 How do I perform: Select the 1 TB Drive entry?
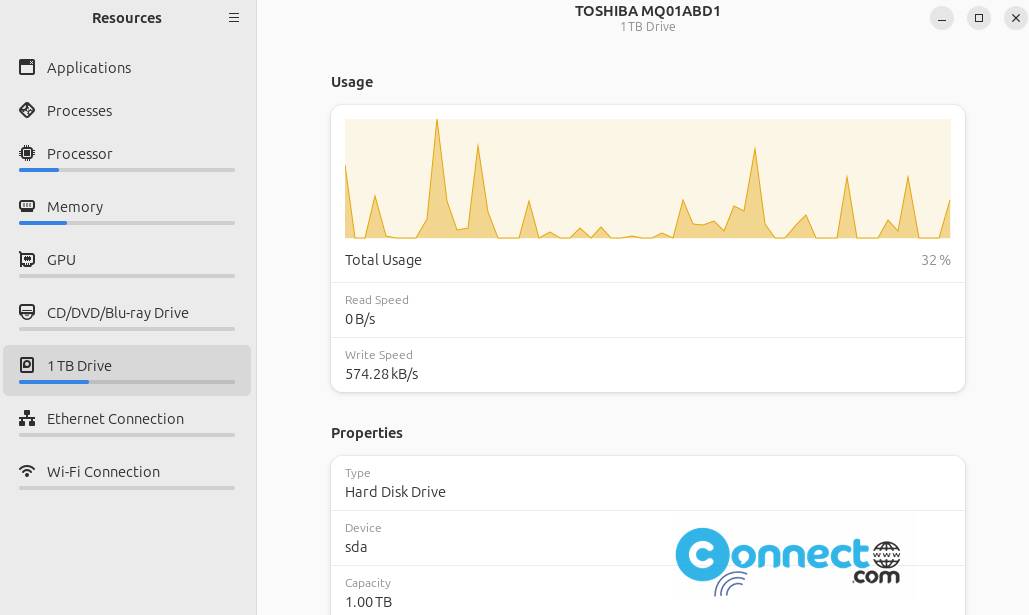(x=127, y=371)
